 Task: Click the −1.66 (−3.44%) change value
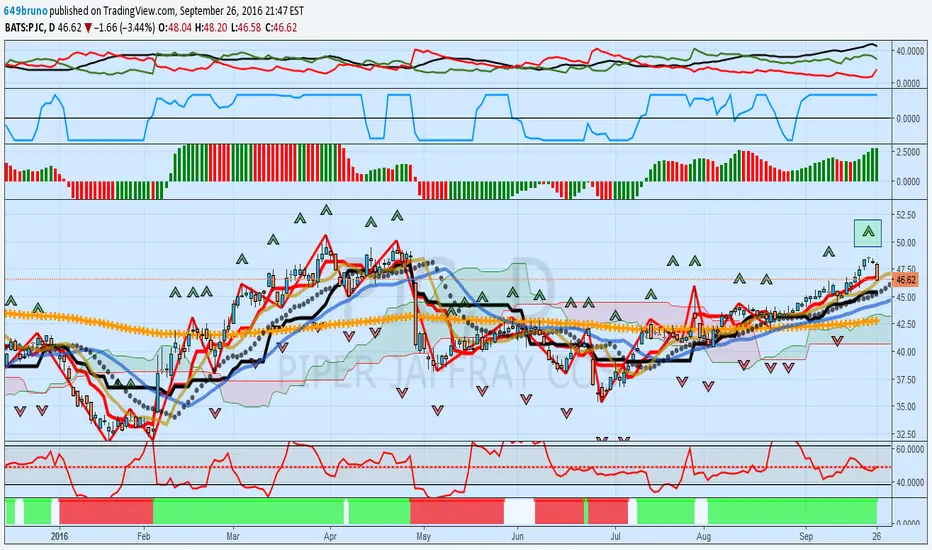125,27
